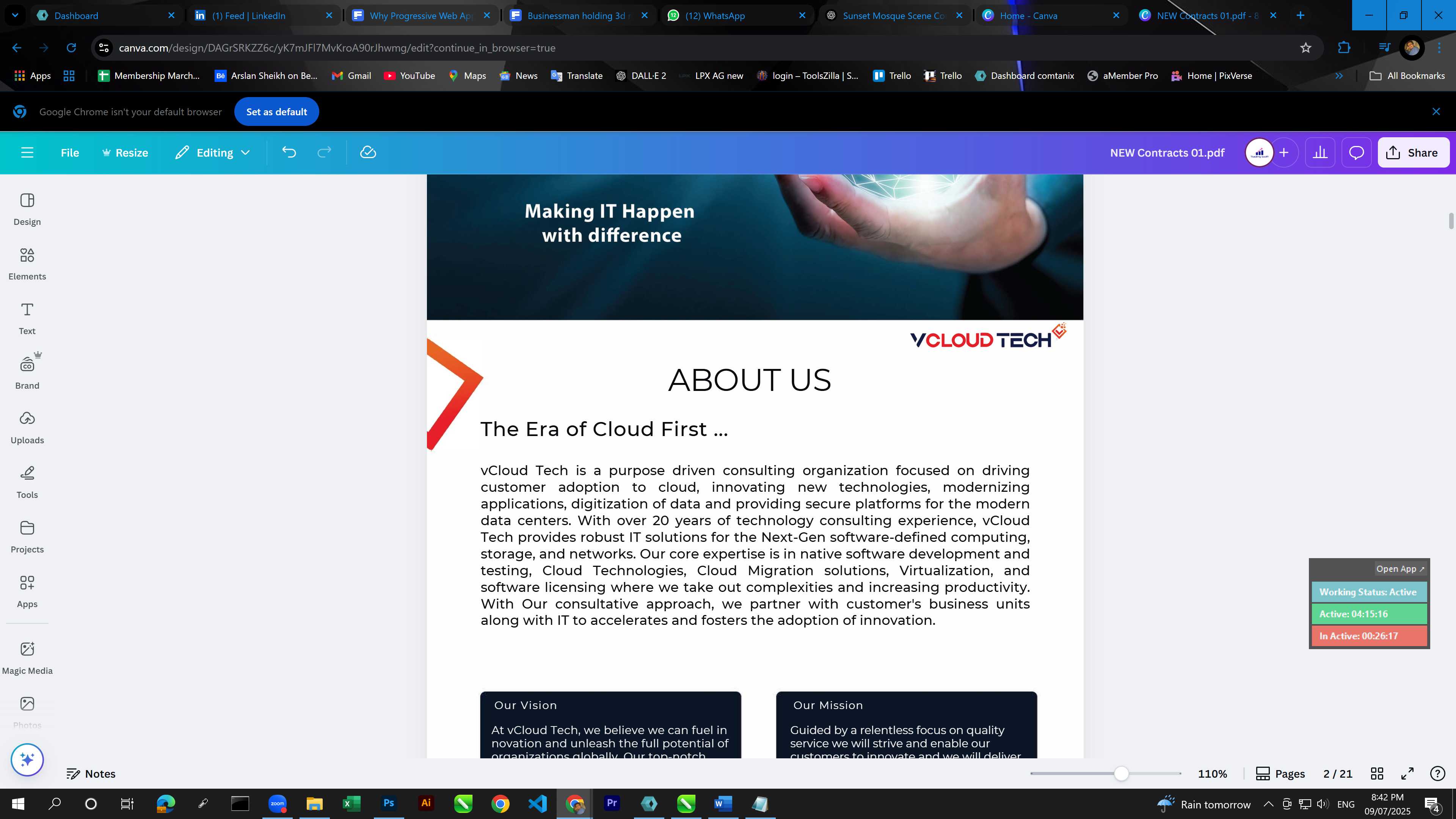Open the Tools panel
Image resolution: width=1456 pixels, height=819 pixels.
[27, 482]
